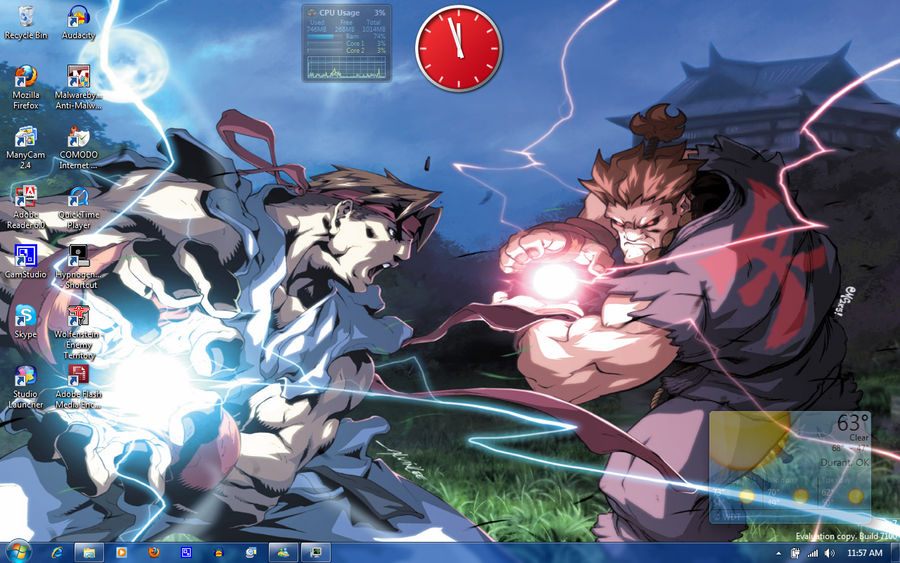900x563 pixels.
Task: Click the 11:57 AM taskbar clock
Action: pos(864,553)
